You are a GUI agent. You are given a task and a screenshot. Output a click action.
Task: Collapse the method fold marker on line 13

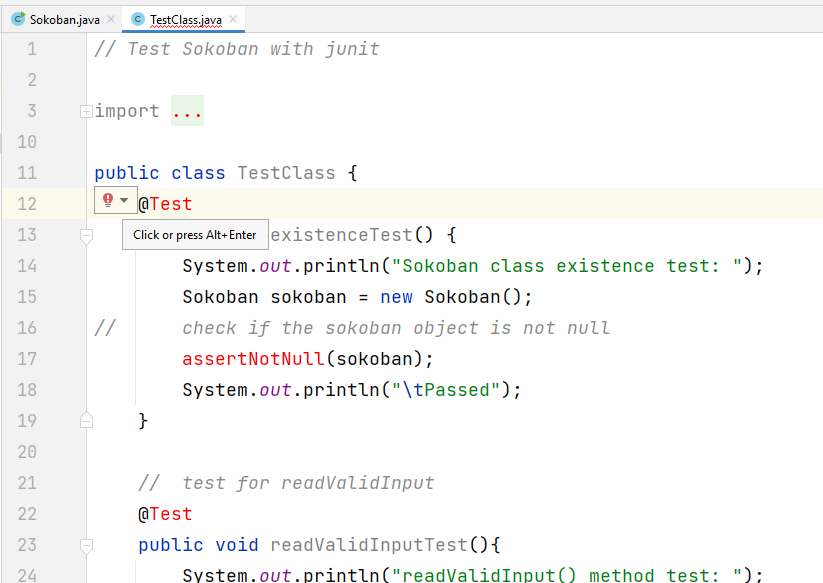pos(86,235)
